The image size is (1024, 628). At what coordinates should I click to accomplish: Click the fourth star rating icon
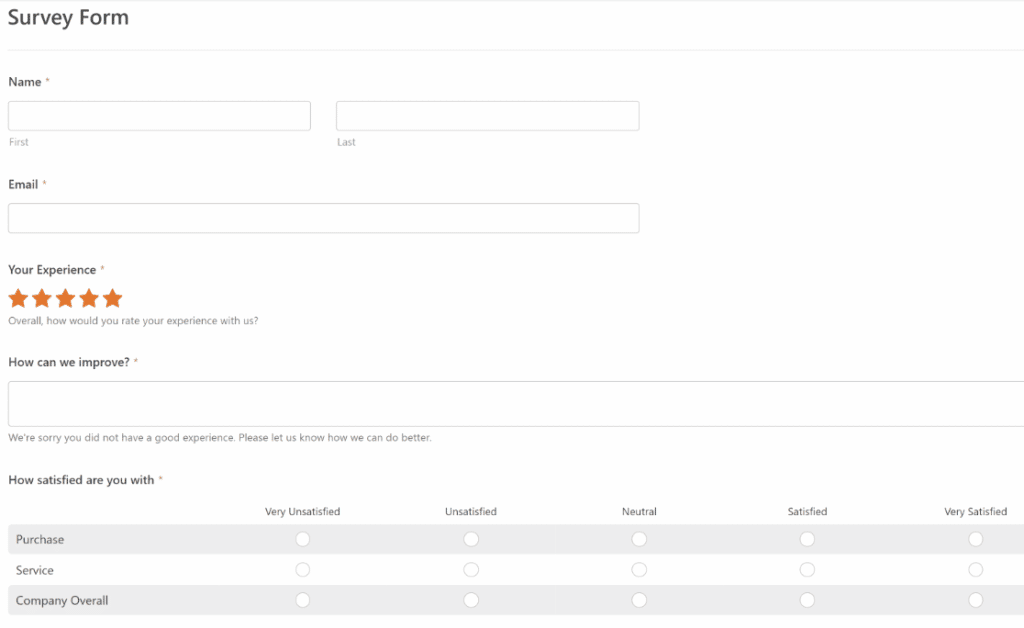pos(88,297)
